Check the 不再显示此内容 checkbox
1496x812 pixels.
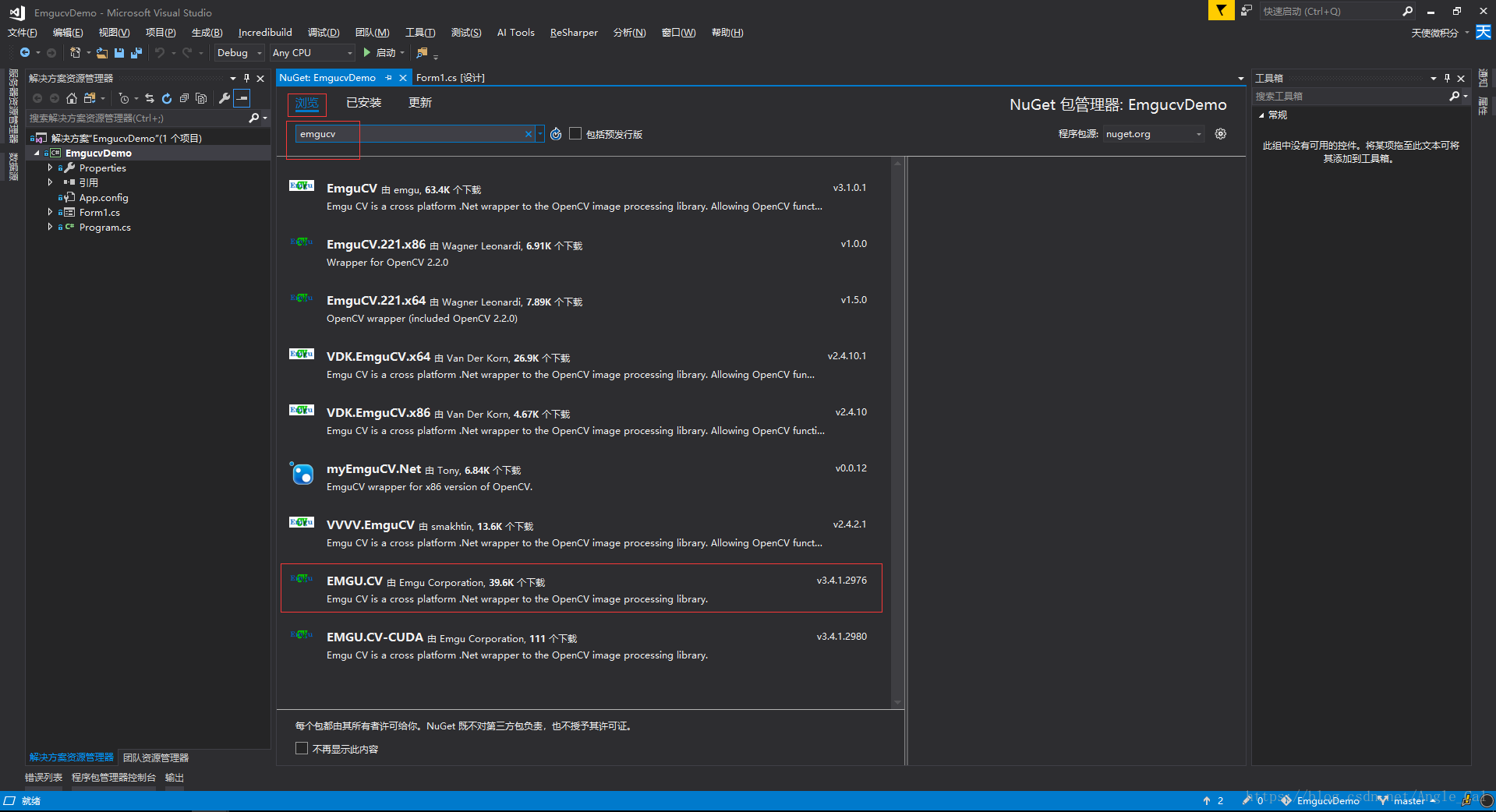tap(302, 748)
